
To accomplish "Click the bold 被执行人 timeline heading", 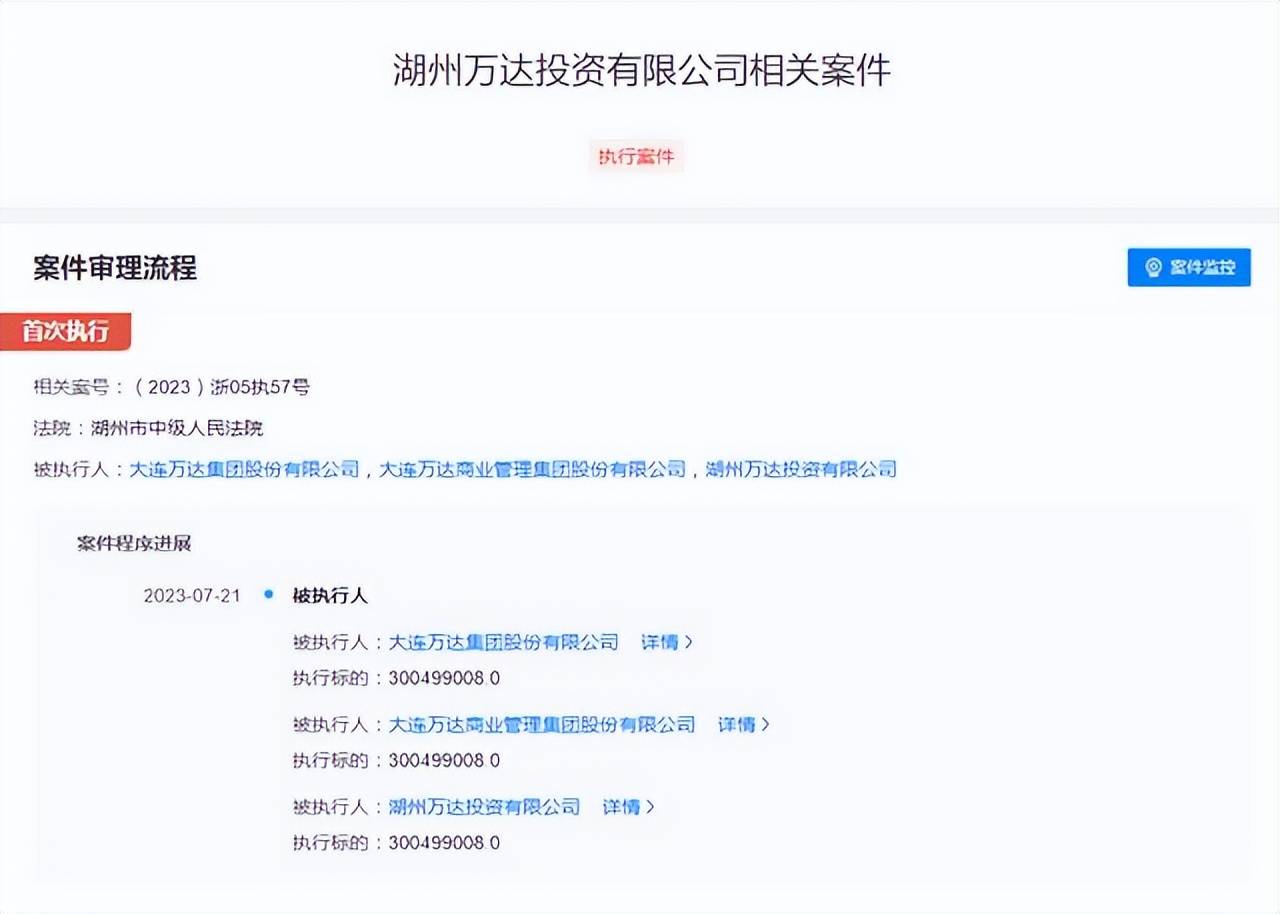I will (x=330, y=596).
